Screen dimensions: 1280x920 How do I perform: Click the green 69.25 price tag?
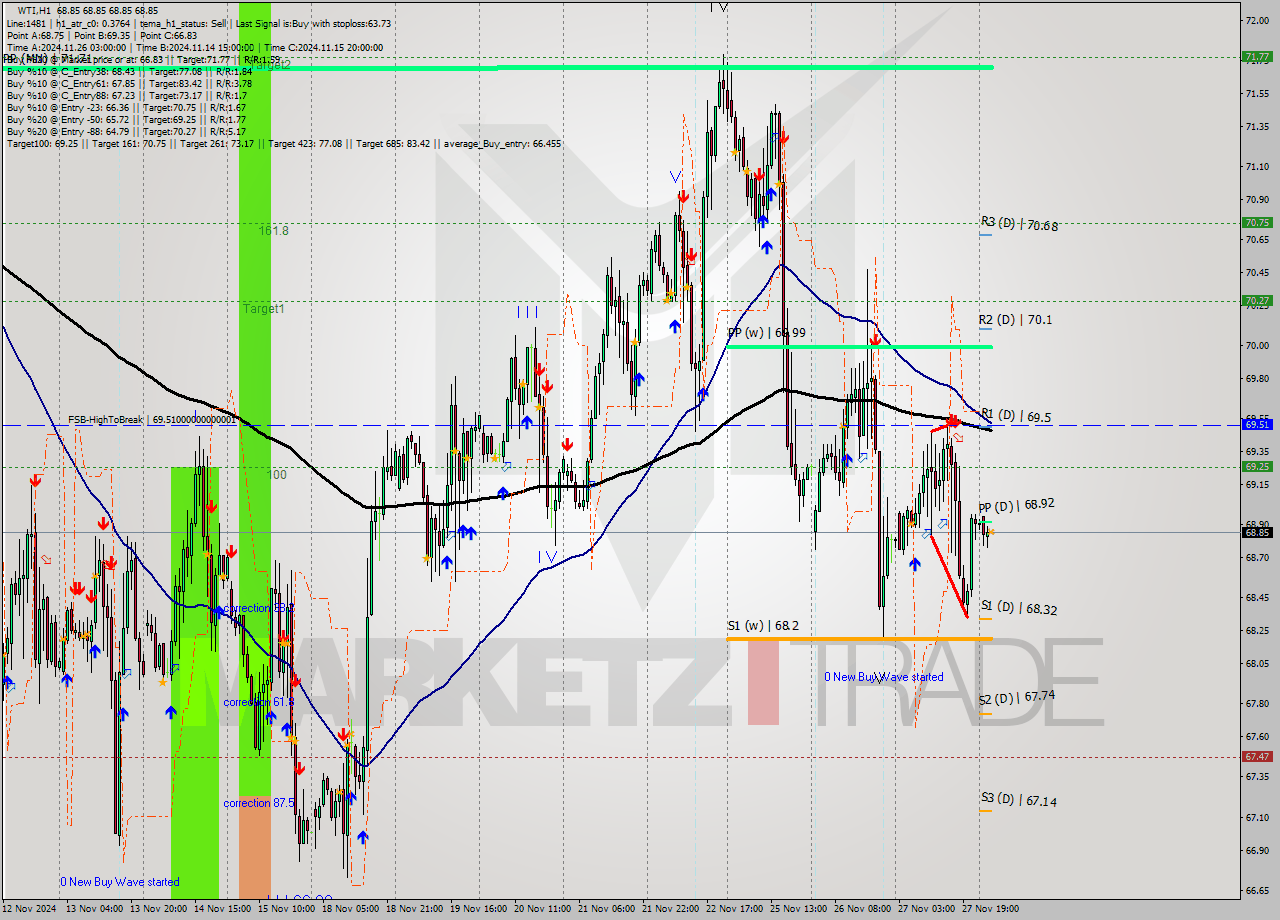(1257, 466)
